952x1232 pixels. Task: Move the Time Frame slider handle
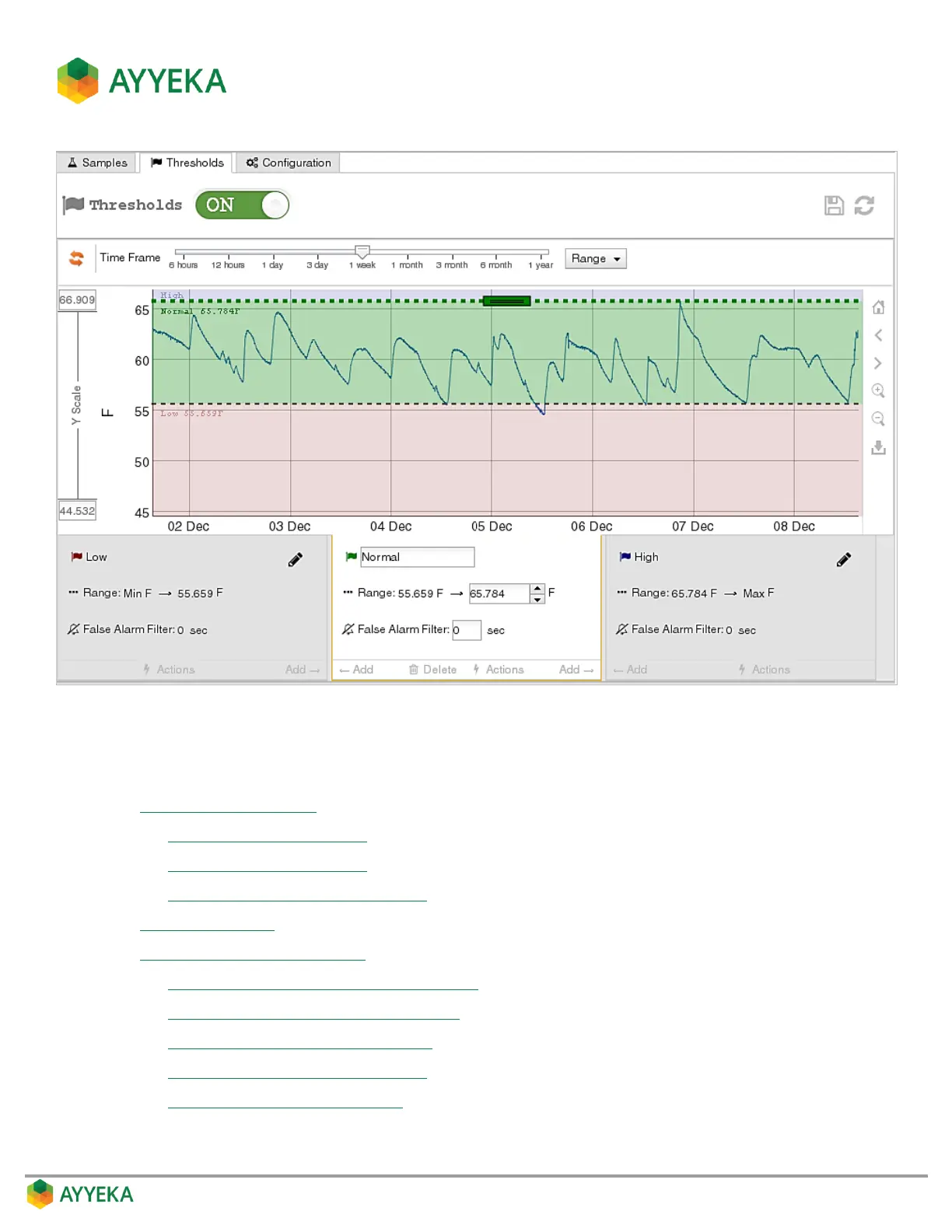[x=362, y=251]
